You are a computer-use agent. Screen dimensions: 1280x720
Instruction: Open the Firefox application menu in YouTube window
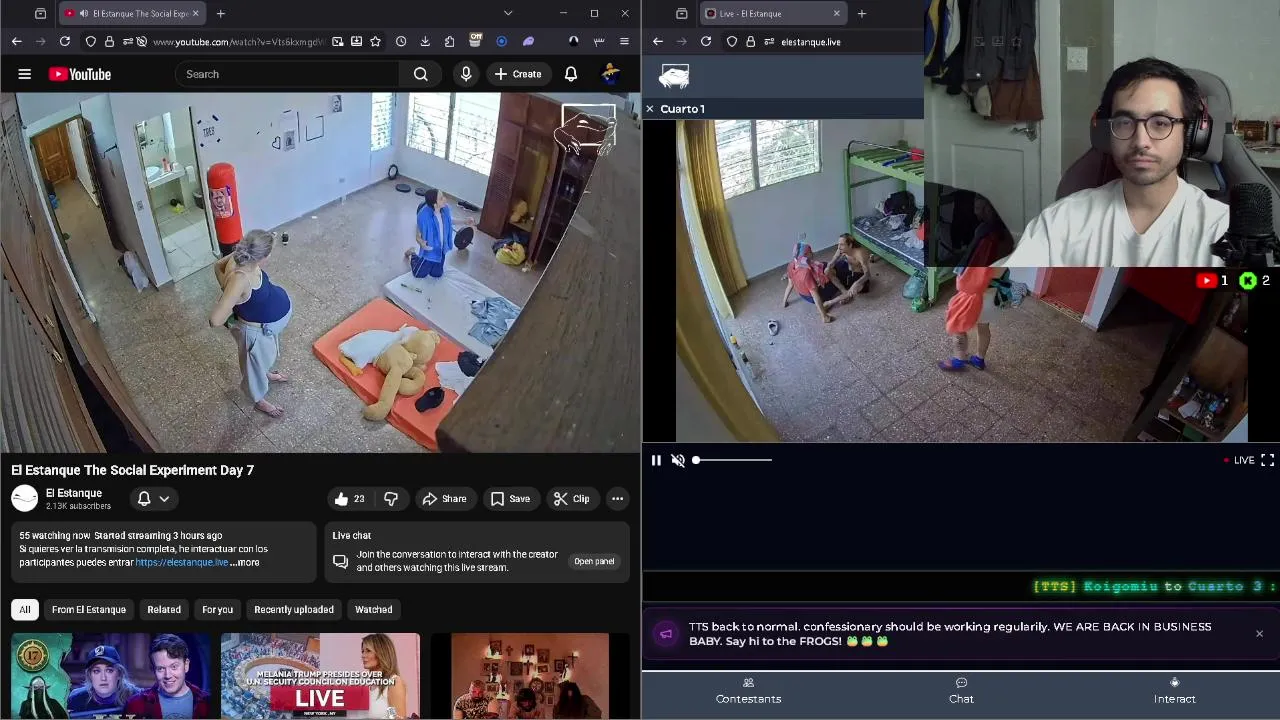624,41
